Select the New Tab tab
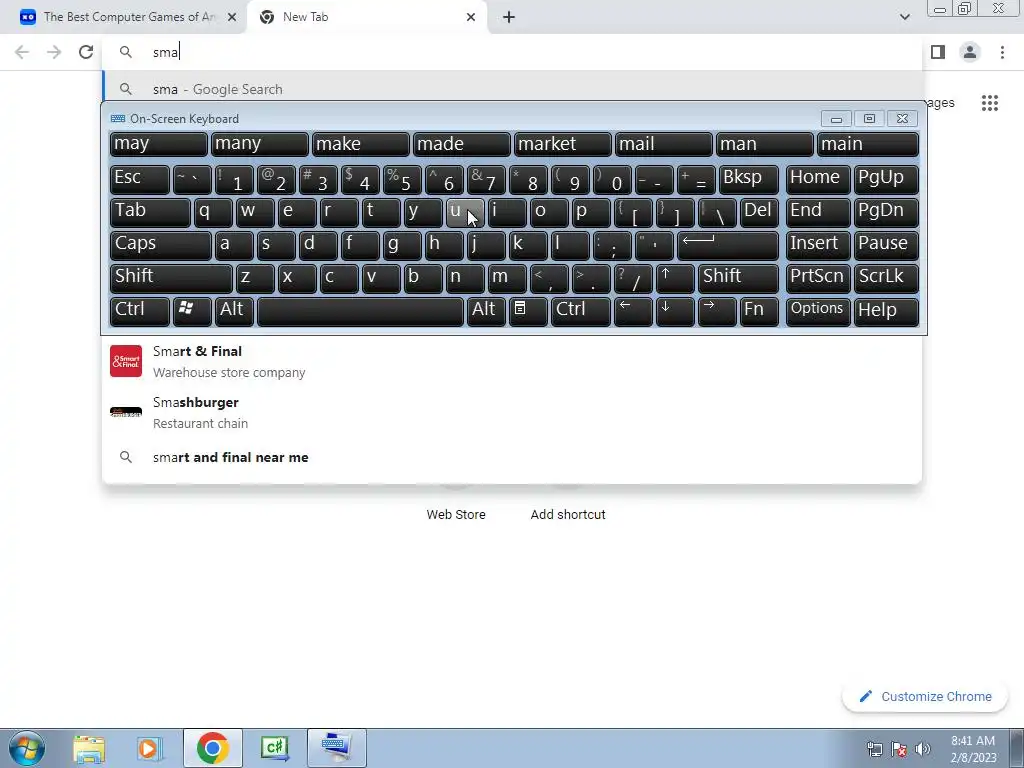This screenshot has height=768, width=1024. click(x=368, y=18)
